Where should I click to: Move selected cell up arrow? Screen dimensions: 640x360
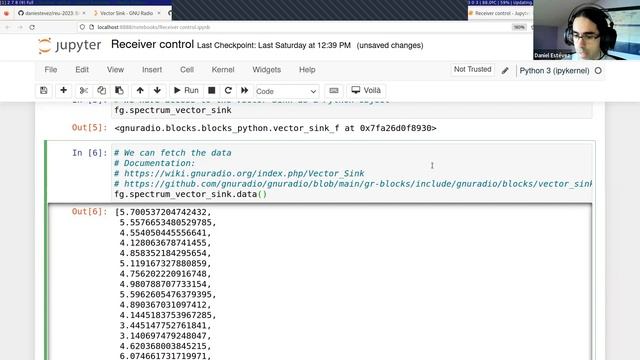[x=140, y=91]
